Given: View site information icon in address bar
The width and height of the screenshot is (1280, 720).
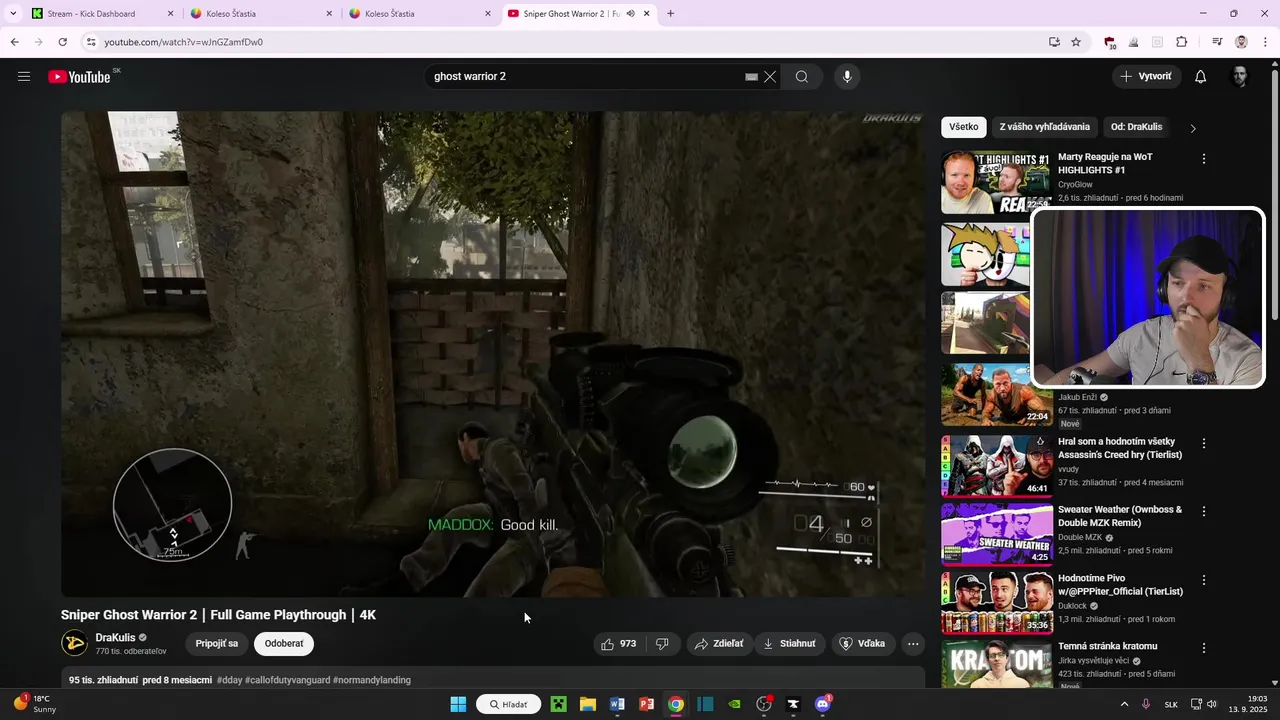Looking at the screenshot, I should (91, 42).
